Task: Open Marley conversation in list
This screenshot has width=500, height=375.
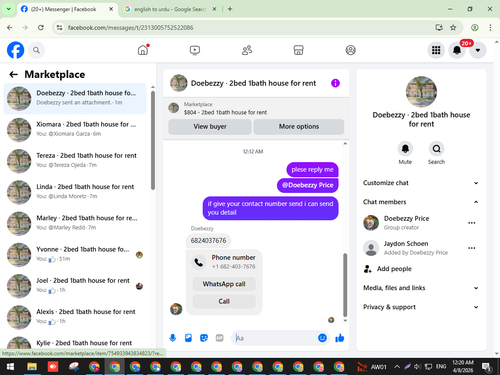Action: 75,223
